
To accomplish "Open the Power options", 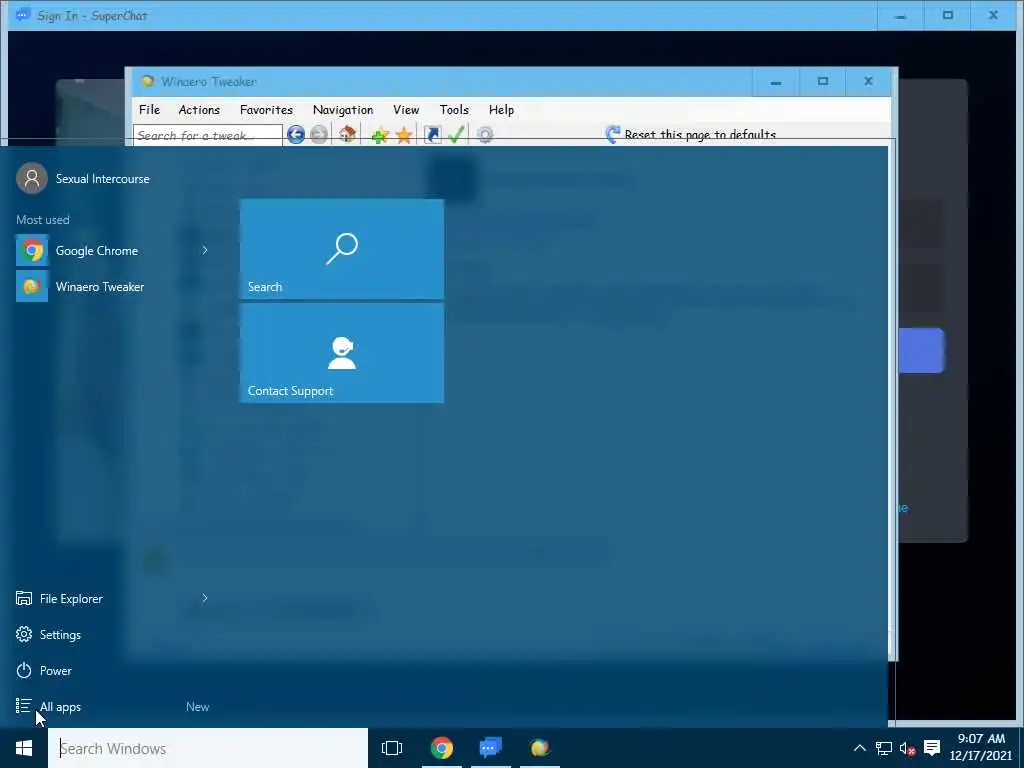I will pyautogui.click(x=44, y=671).
